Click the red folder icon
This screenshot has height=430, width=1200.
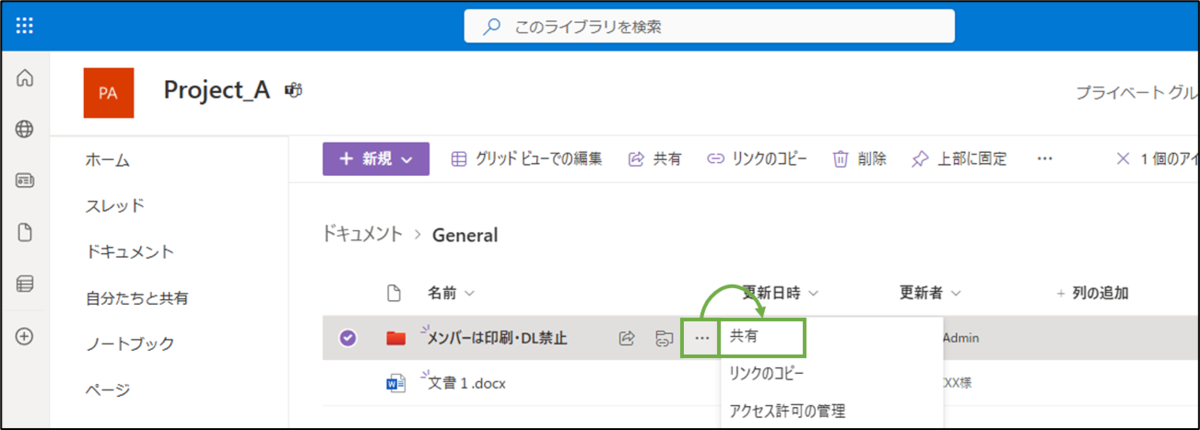pyautogui.click(x=396, y=339)
